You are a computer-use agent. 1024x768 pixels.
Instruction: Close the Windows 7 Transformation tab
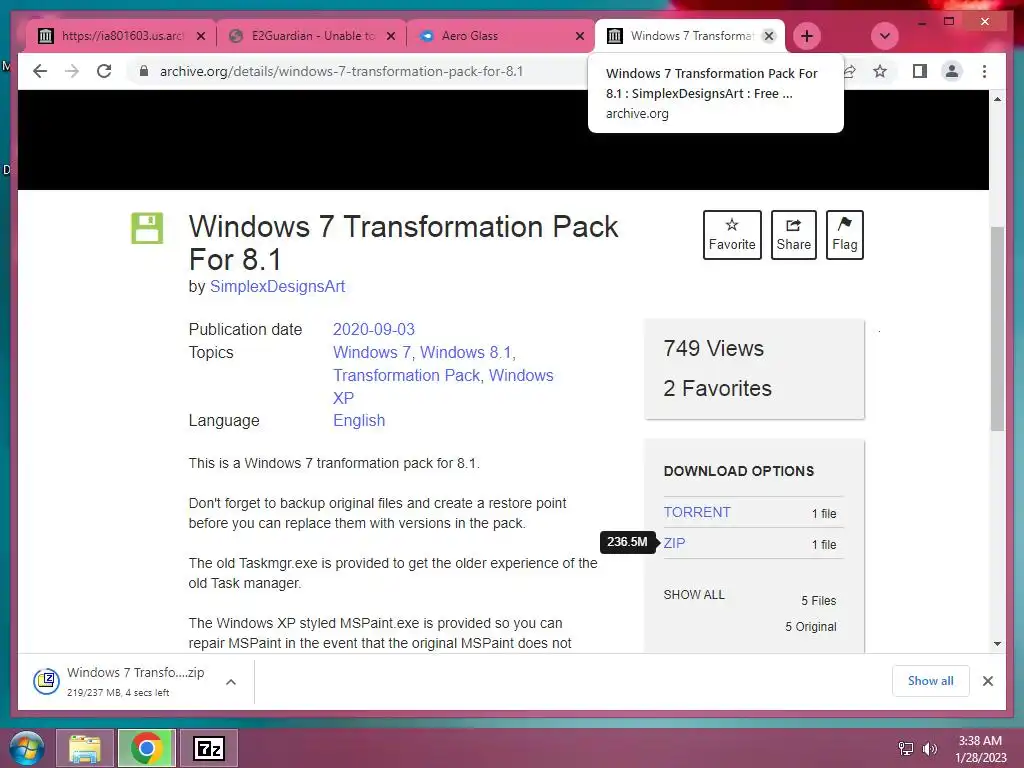(x=769, y=36)
